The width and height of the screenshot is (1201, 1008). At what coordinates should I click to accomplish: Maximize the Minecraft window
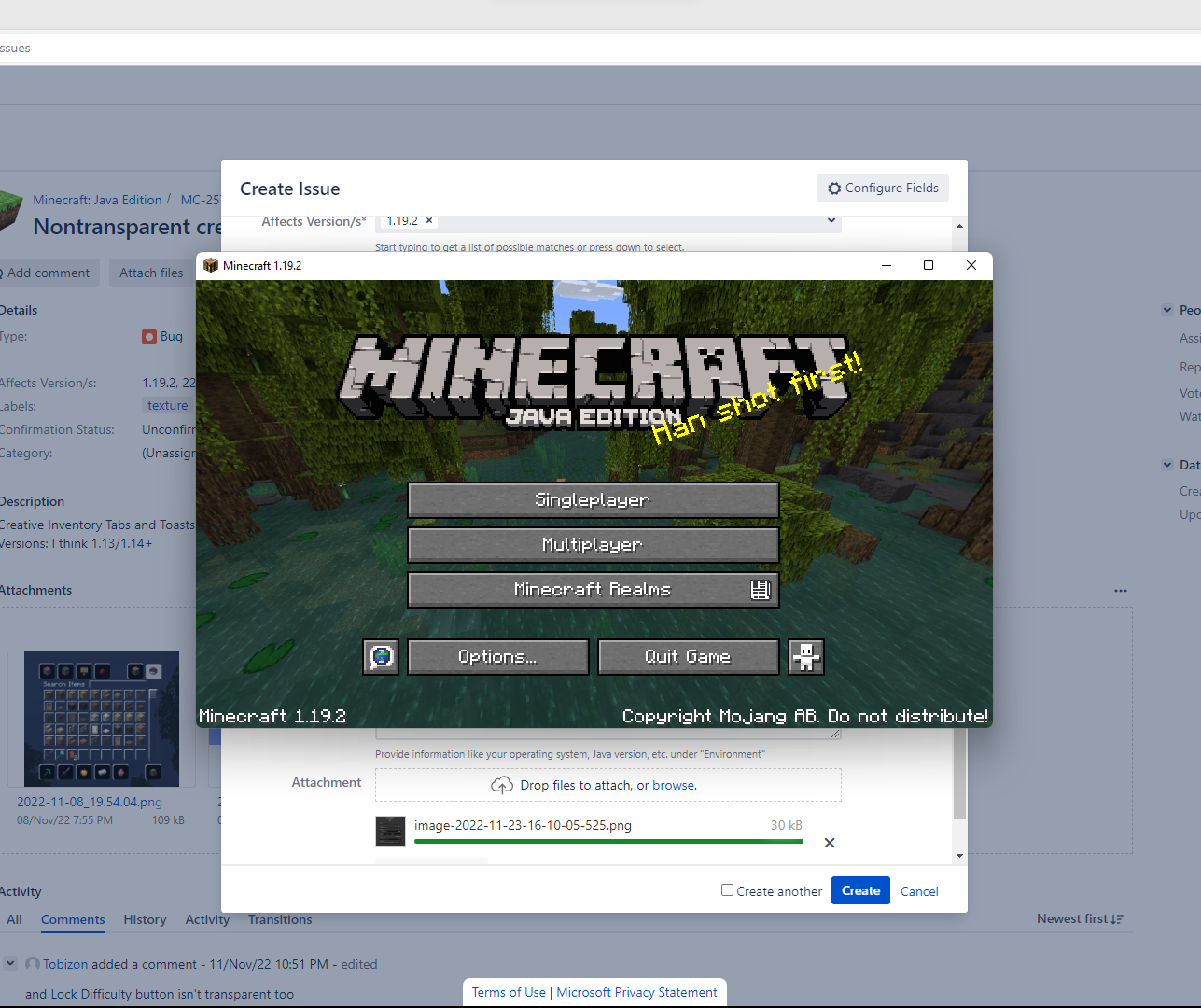point(929,265)
